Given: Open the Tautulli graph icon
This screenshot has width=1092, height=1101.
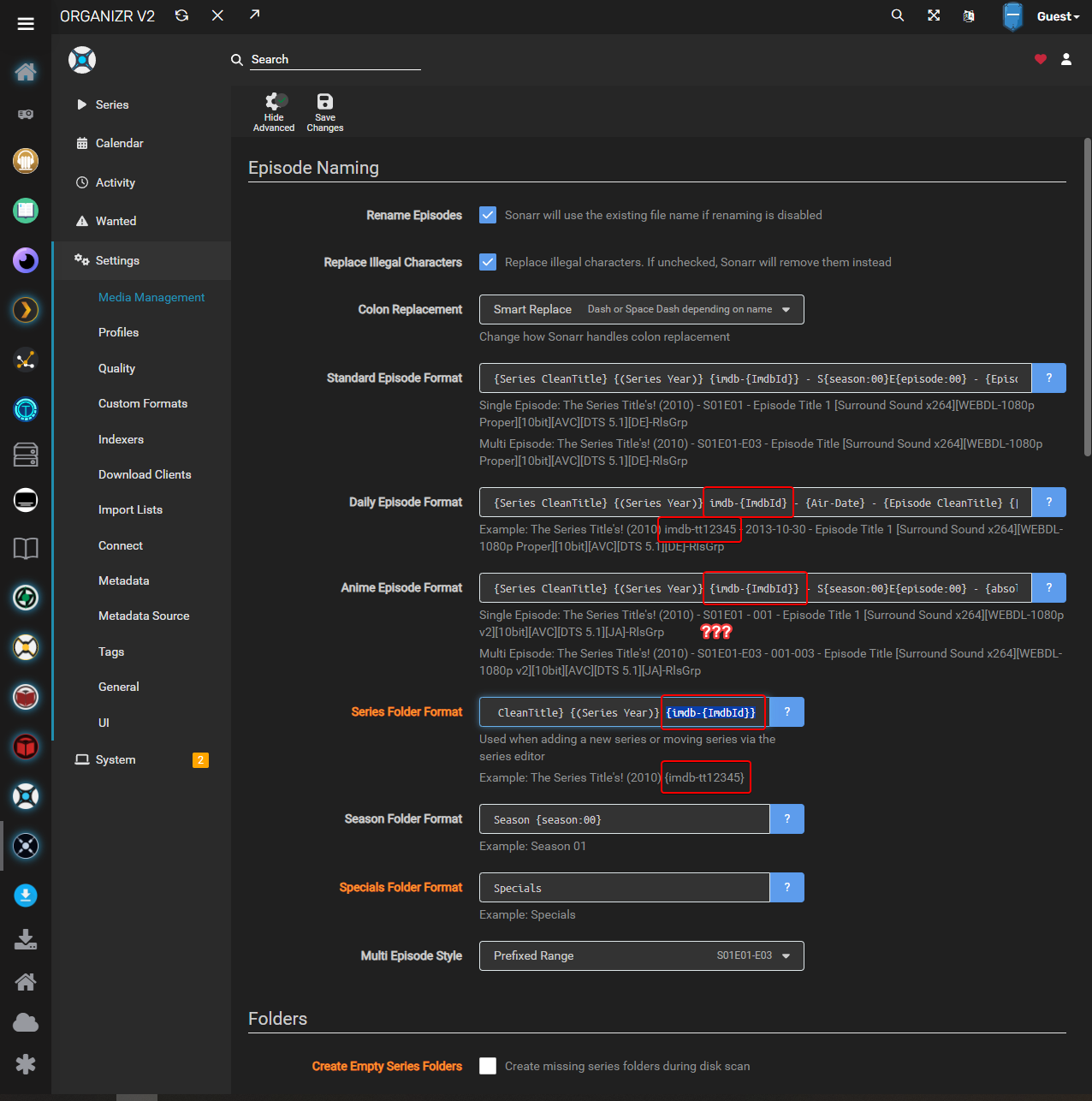Looking at the screenshot, I should pos(26,360).
